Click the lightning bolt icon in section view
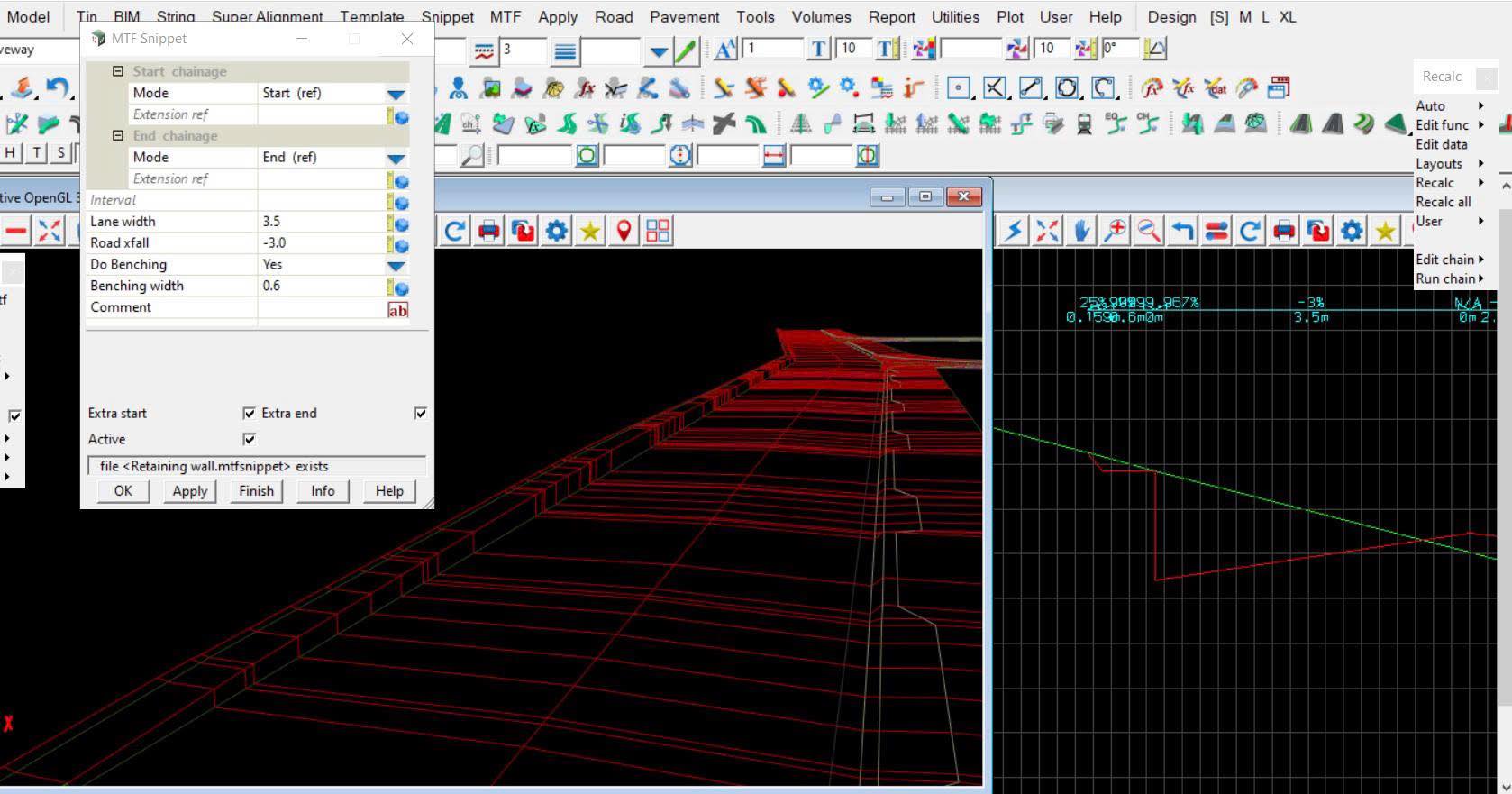Screen dimensions: 1512x794 1014,232
